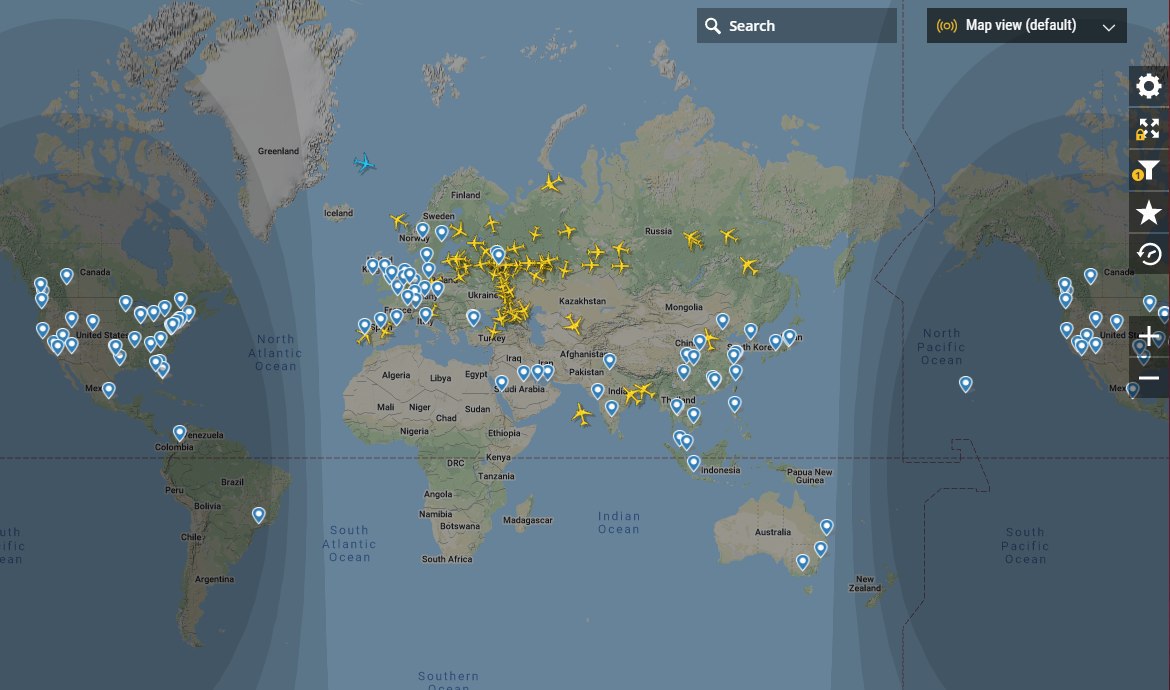Open the northernmost airport pin in Australia
The width and height of the screenshot is (1170, 690).
pos(826,527)
